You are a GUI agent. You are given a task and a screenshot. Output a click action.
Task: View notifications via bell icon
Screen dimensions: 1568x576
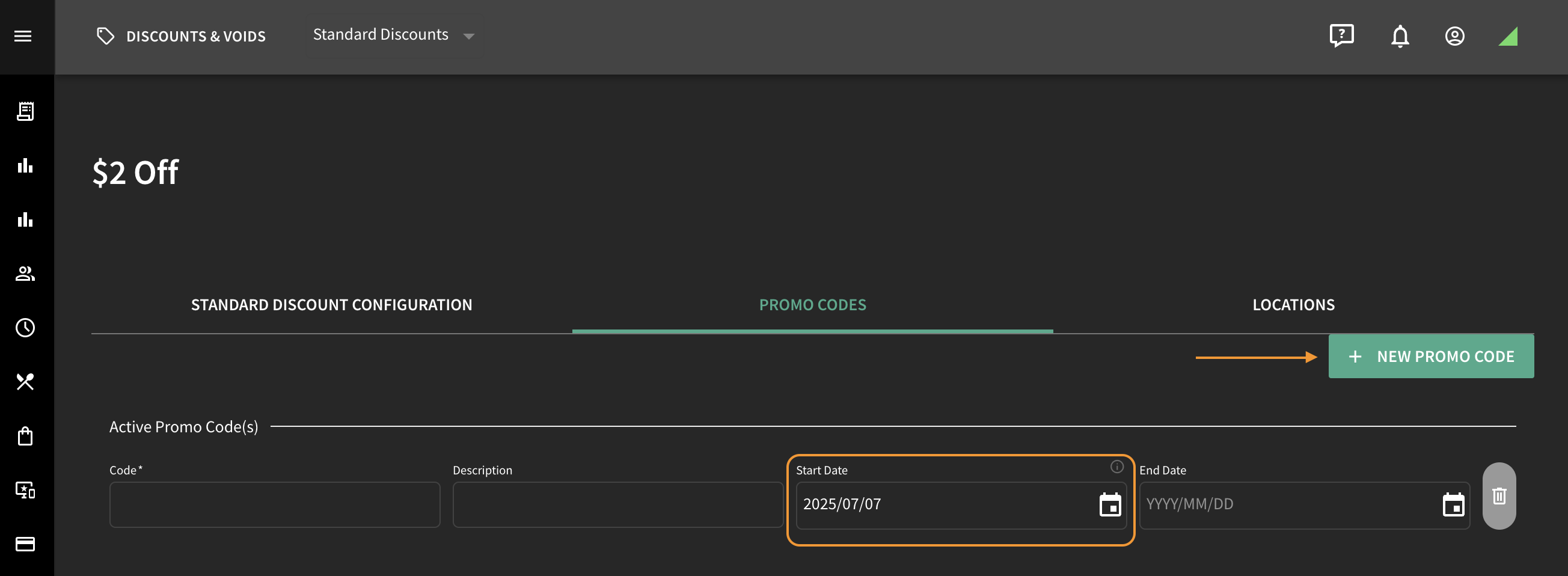(x=1400, y=36)
